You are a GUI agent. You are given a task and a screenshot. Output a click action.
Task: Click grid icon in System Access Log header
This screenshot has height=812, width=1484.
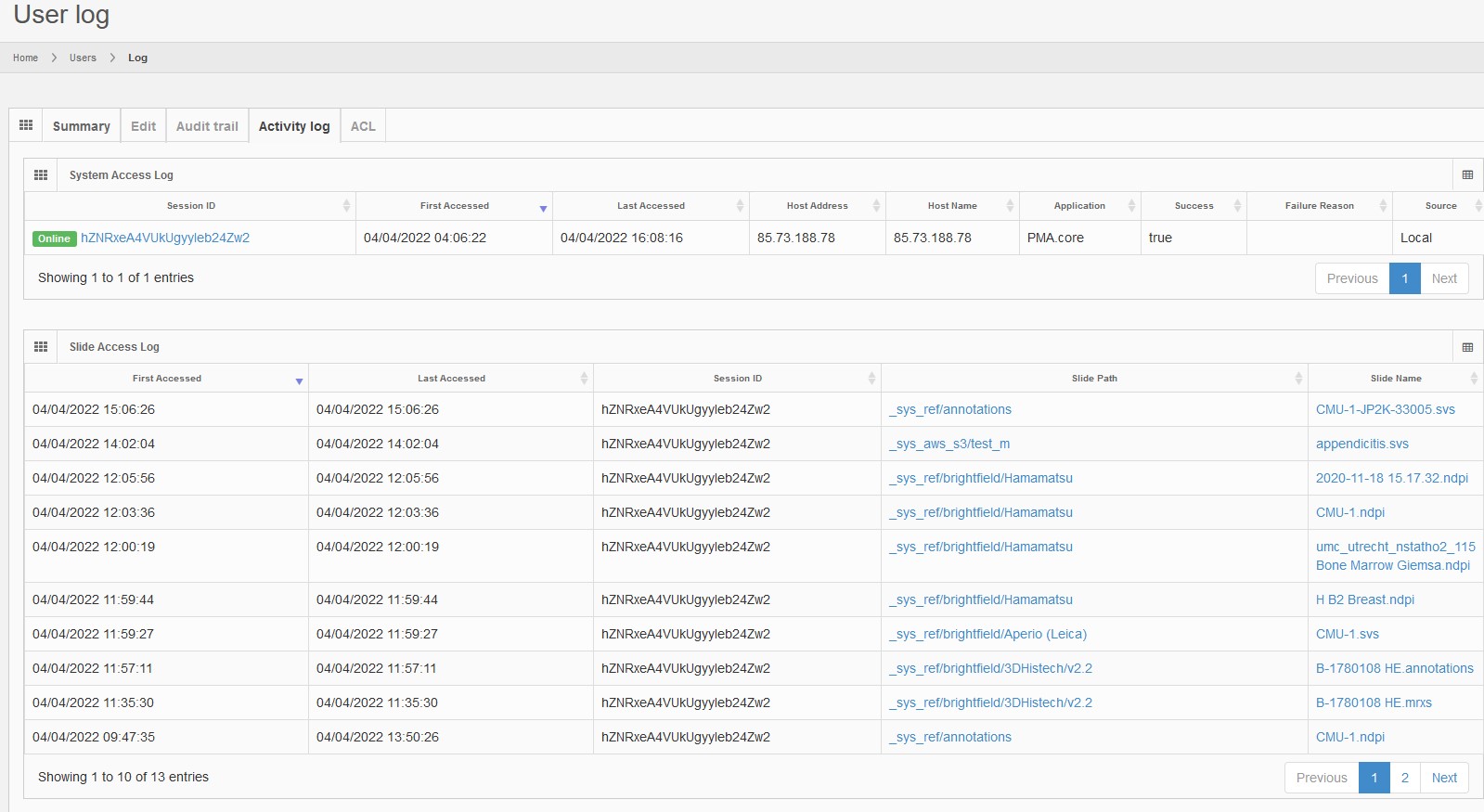tap(41, 175)
